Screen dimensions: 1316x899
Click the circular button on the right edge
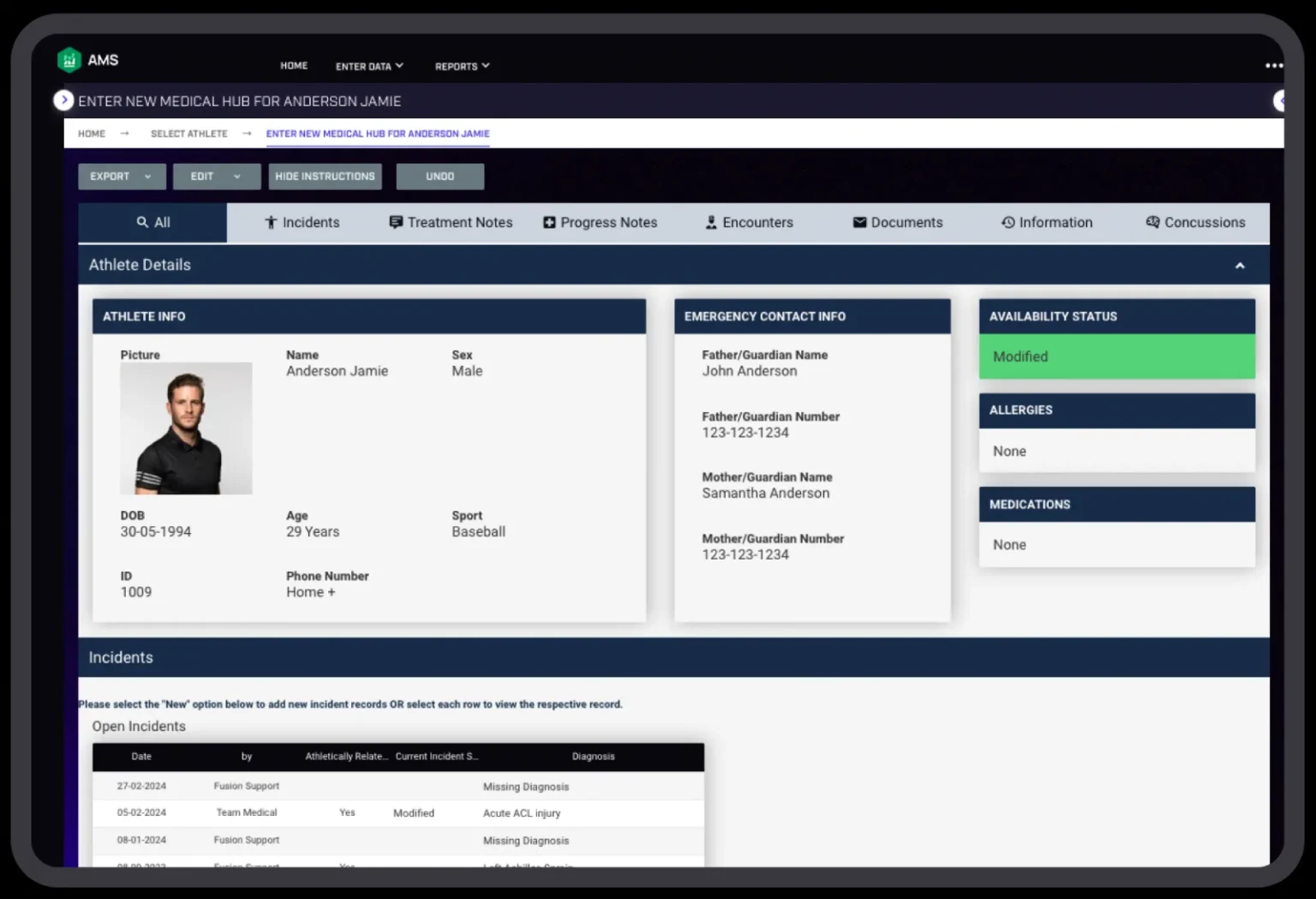click(1281, 100)
